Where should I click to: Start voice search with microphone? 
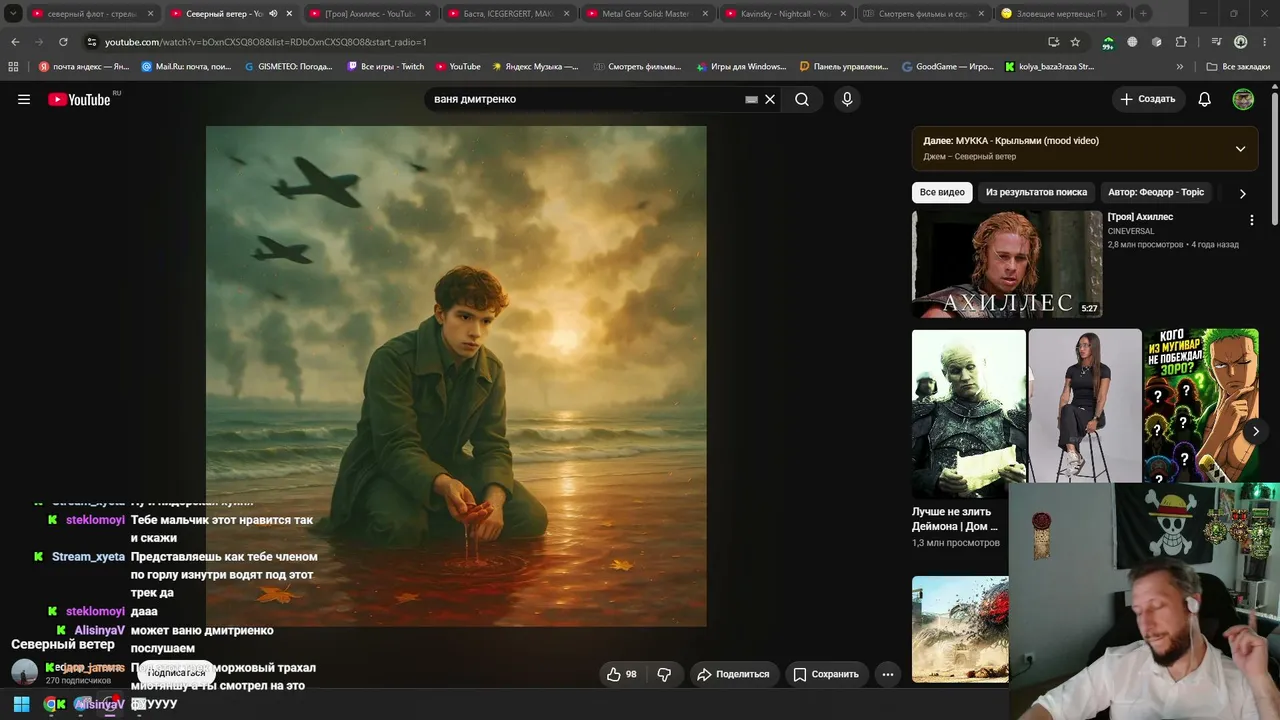[x=847, y=99]
